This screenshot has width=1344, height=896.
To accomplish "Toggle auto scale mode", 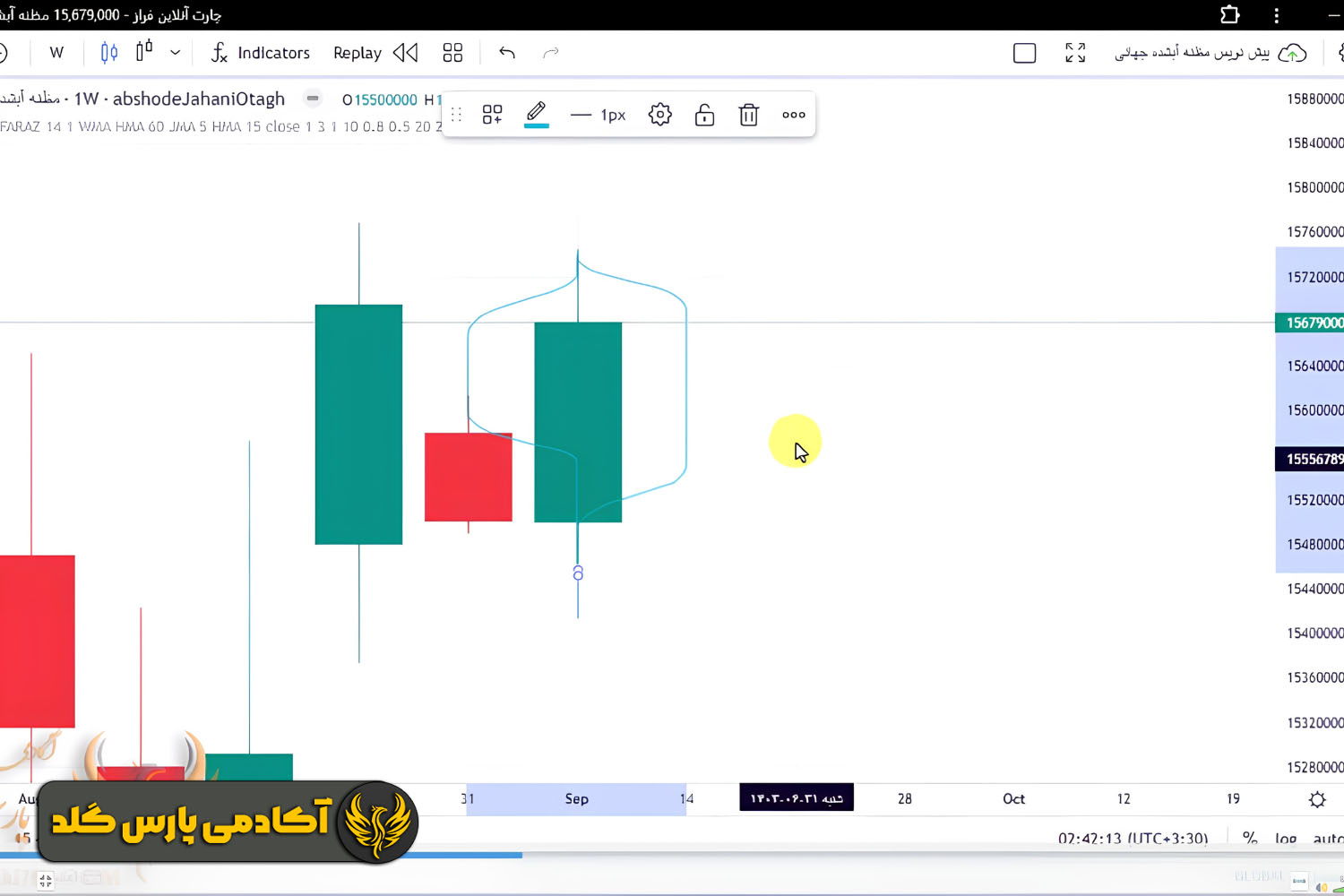I will click(1328, 840).
